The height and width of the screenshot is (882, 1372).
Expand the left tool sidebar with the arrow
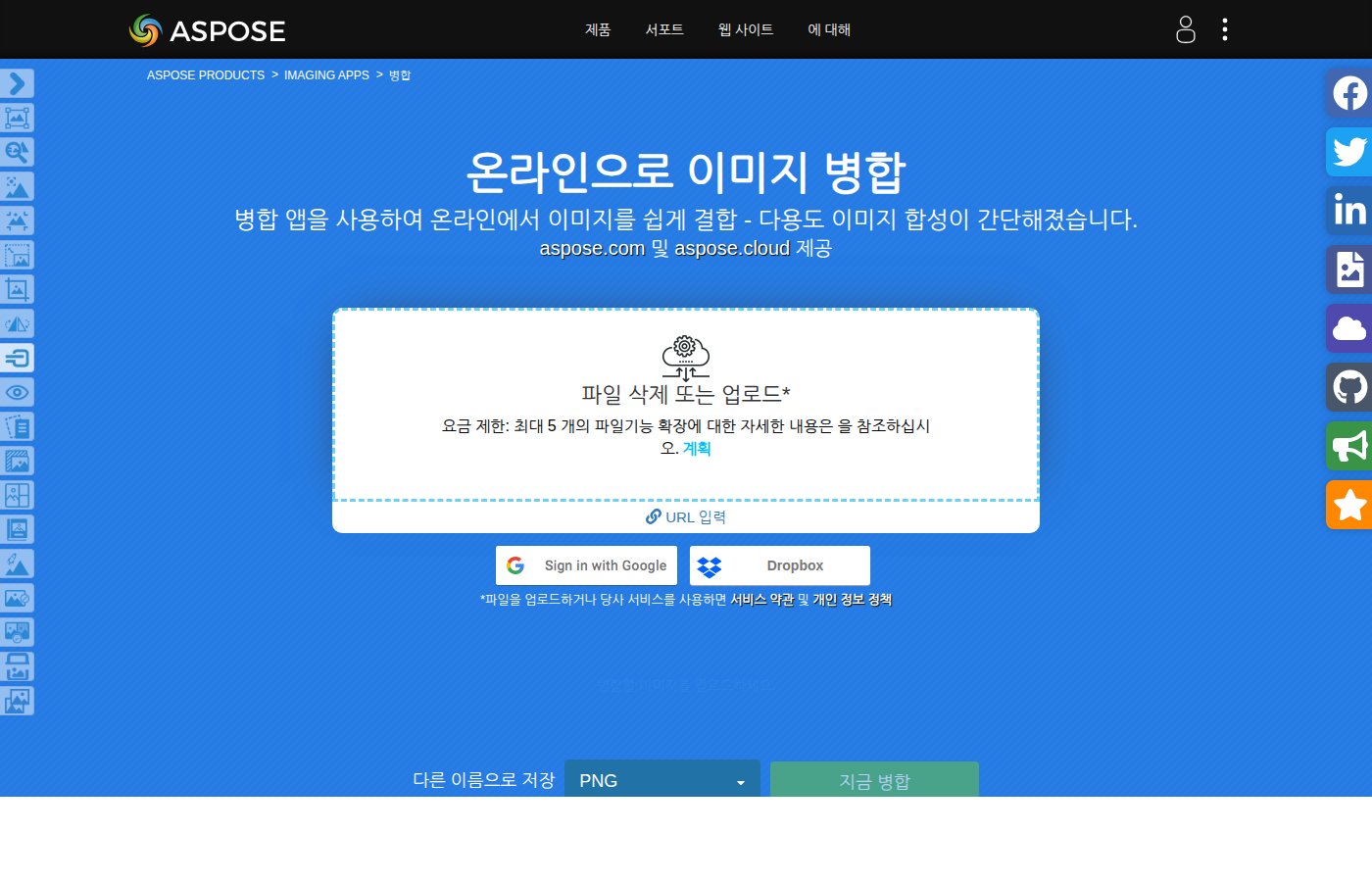17,83
